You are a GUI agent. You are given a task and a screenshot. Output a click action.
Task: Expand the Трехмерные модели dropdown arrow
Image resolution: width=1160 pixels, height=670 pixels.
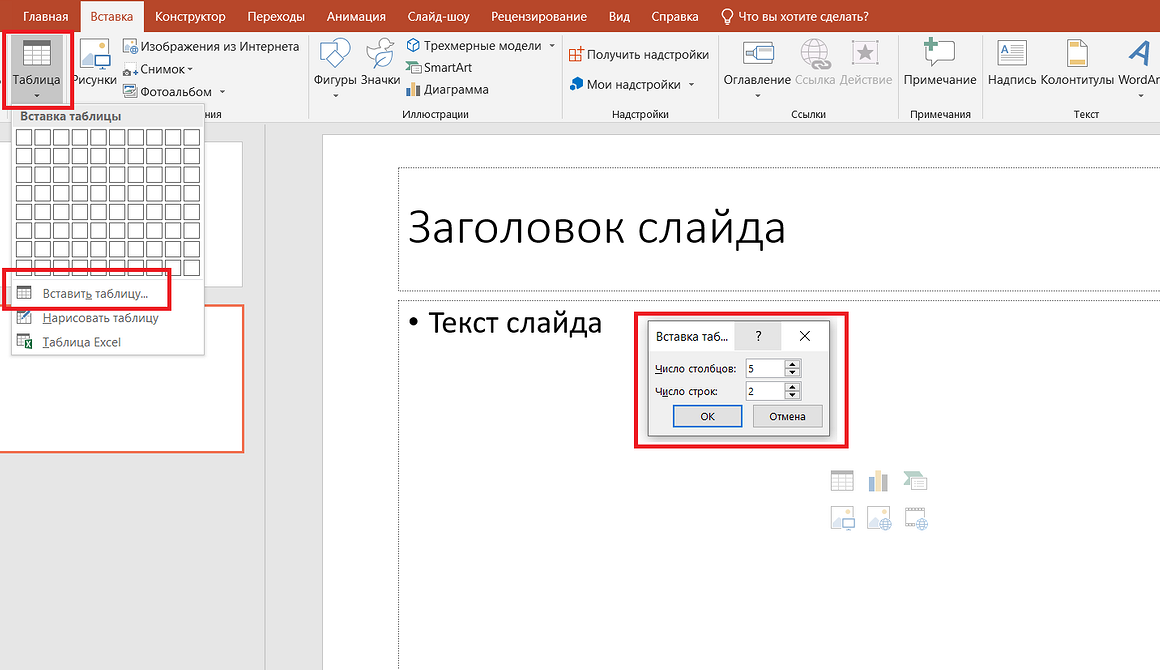coord(552,46)
